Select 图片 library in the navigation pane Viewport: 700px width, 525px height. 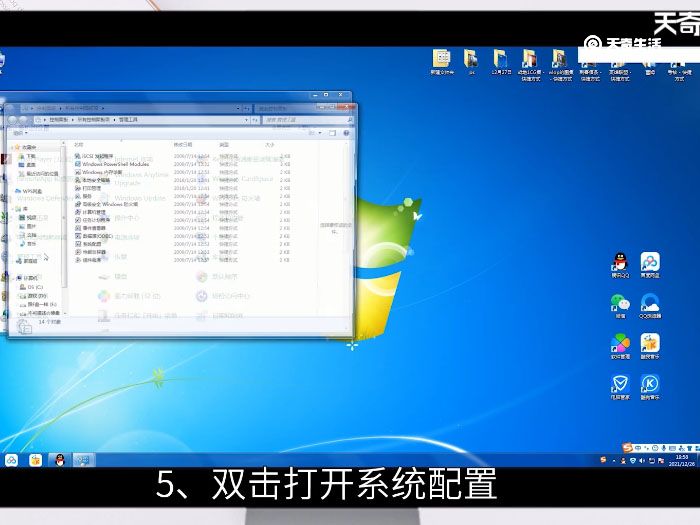pos(28,226)
